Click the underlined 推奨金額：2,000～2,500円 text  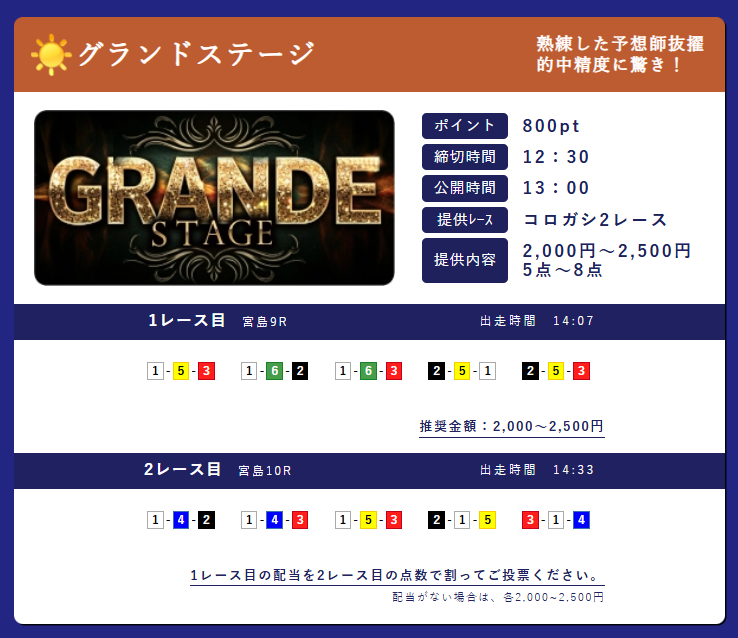(x=511, y=426)
